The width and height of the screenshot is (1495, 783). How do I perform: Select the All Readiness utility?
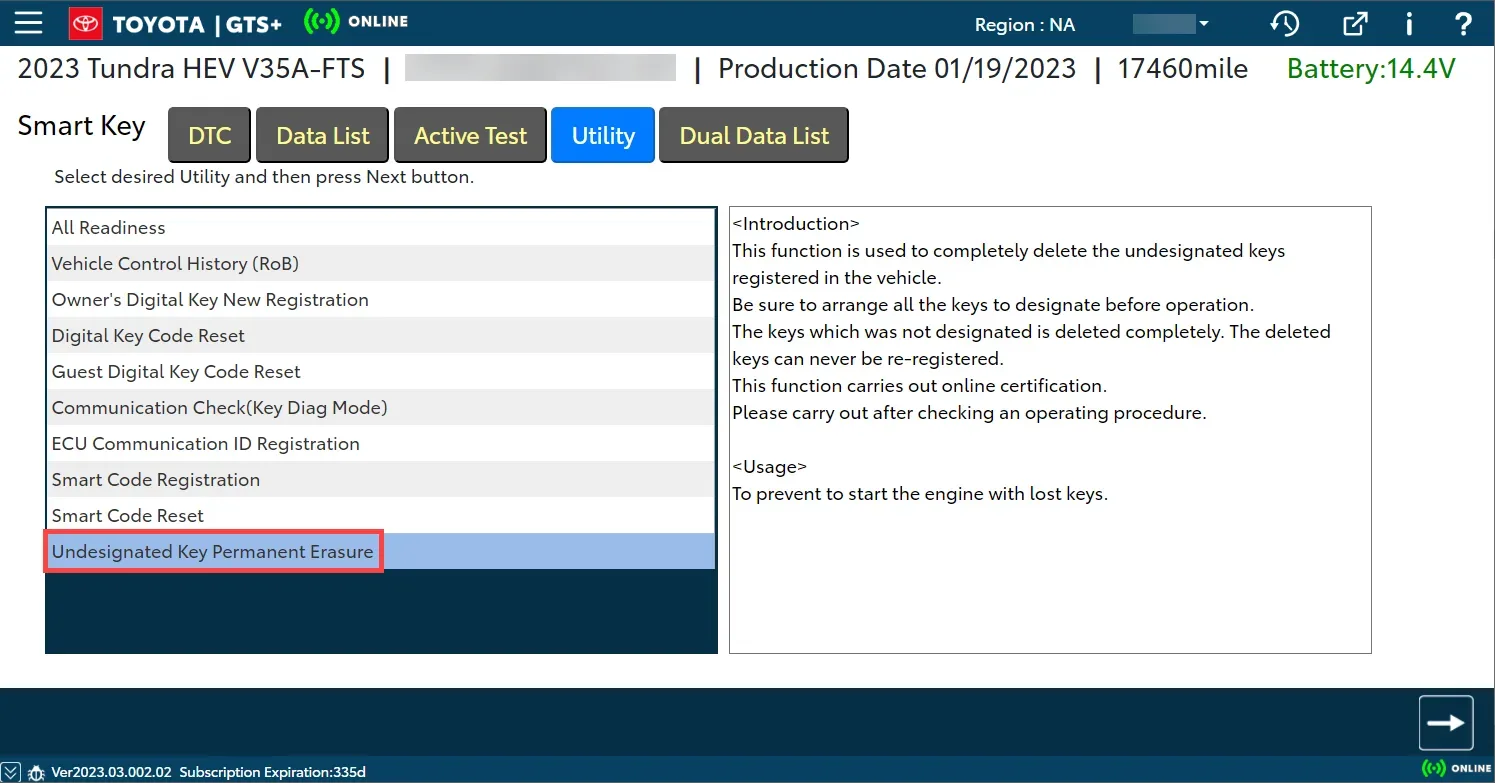coord(381,228)
